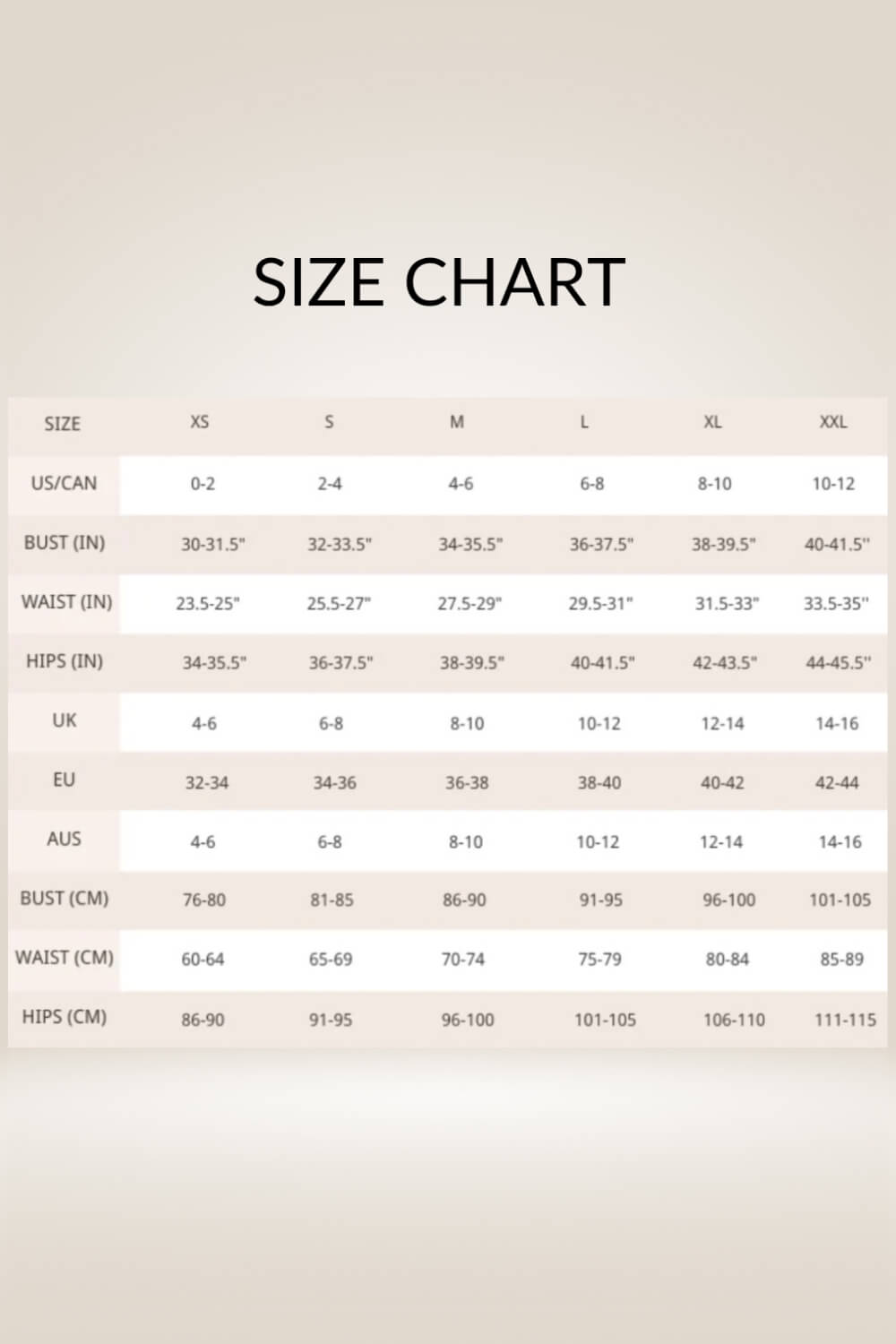The height and width of the screenshot is (1344, 896).
Task: Click the 30-31.5" bust value
Action: (212, 544)
